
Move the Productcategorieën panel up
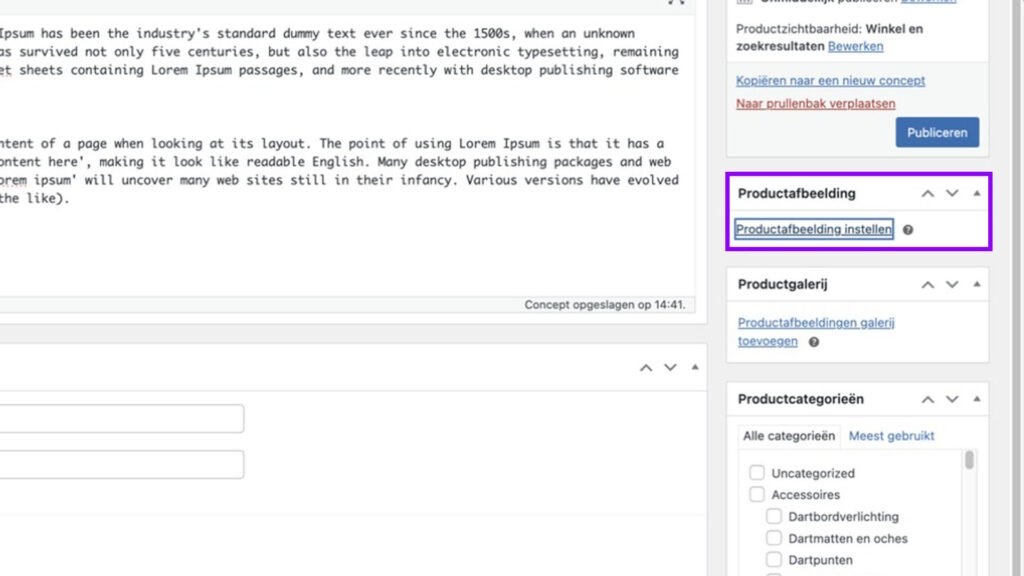click(x=927, y=399)
